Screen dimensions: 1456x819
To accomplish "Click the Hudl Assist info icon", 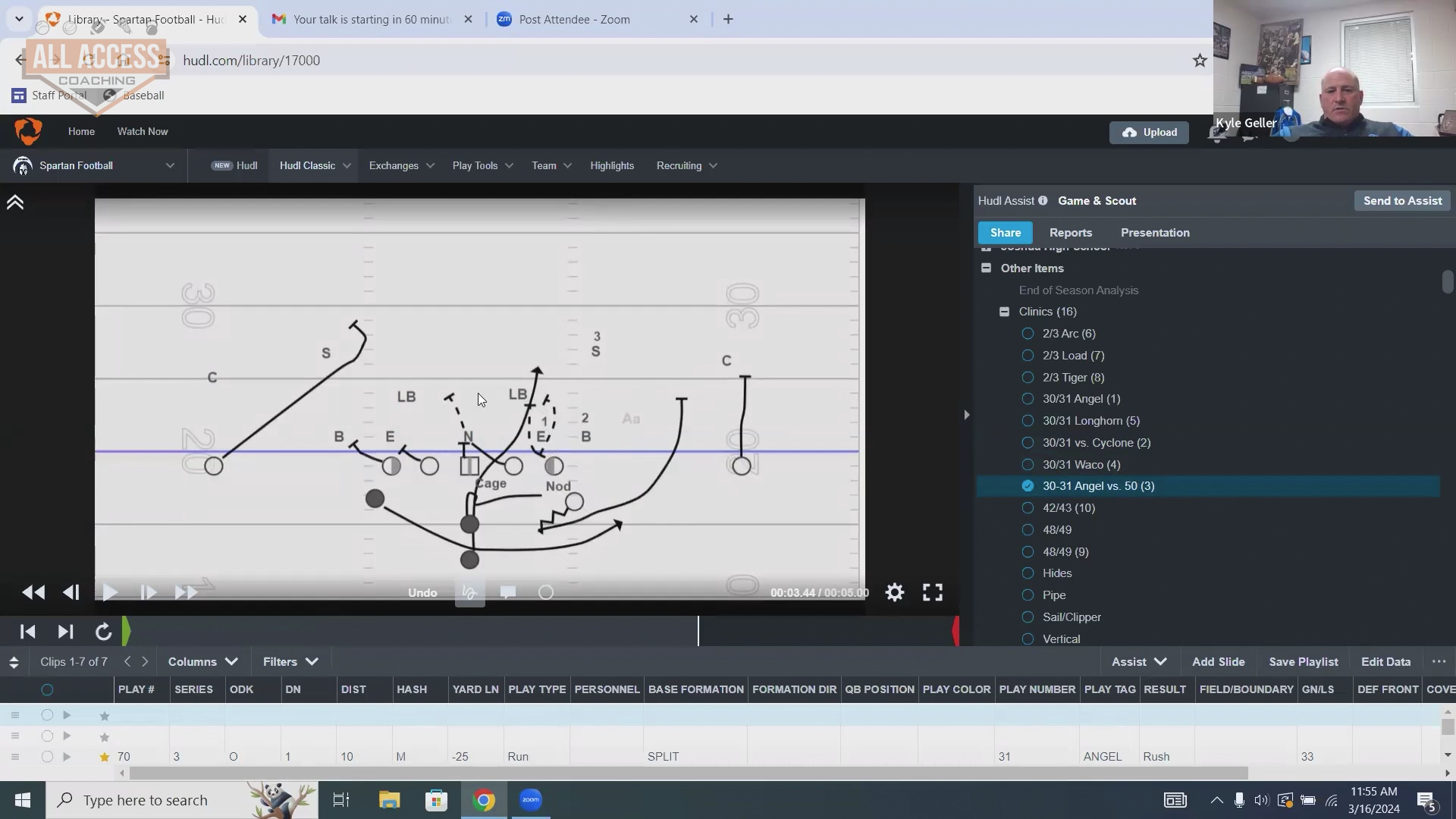I will tap(1043, 201).
